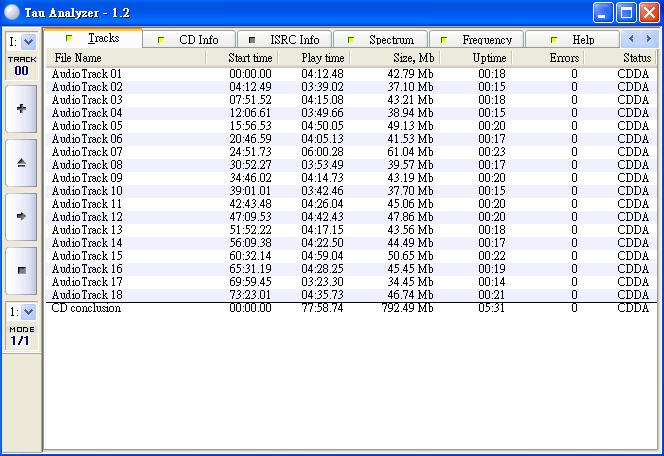Click total size 792.49 Mb
Viewport: 664px width, 456px height.
coord(407,308)
